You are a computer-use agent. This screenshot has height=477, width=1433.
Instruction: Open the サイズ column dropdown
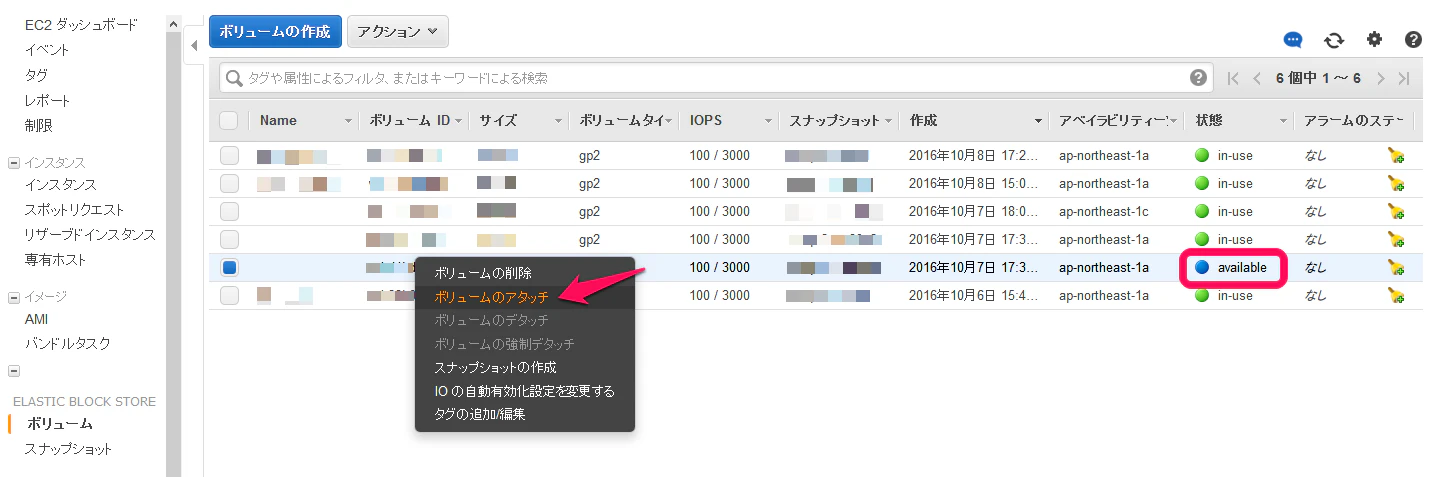point(558,121)
